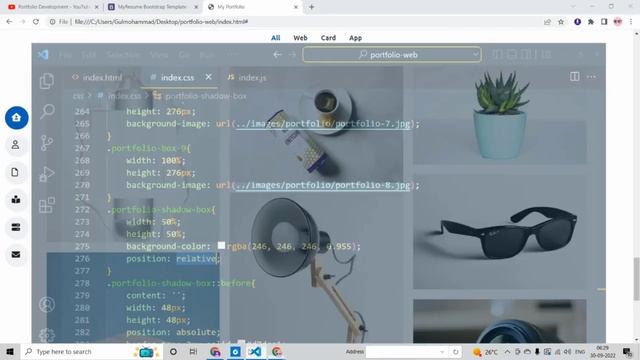Switch to MyResume Bootstrap Template tab
This screenshot has height=360, width=640.
coord(153,7)
